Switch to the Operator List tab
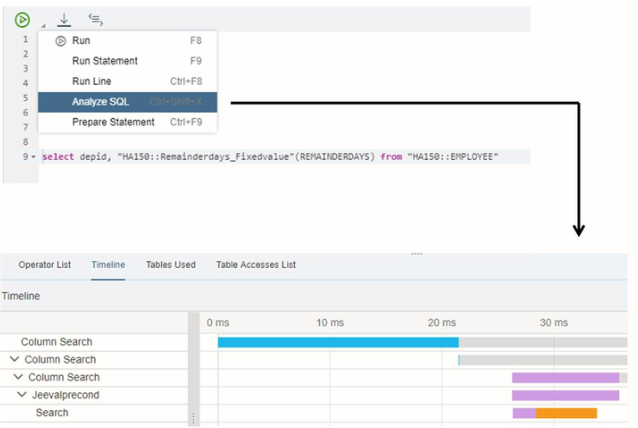 44,264
